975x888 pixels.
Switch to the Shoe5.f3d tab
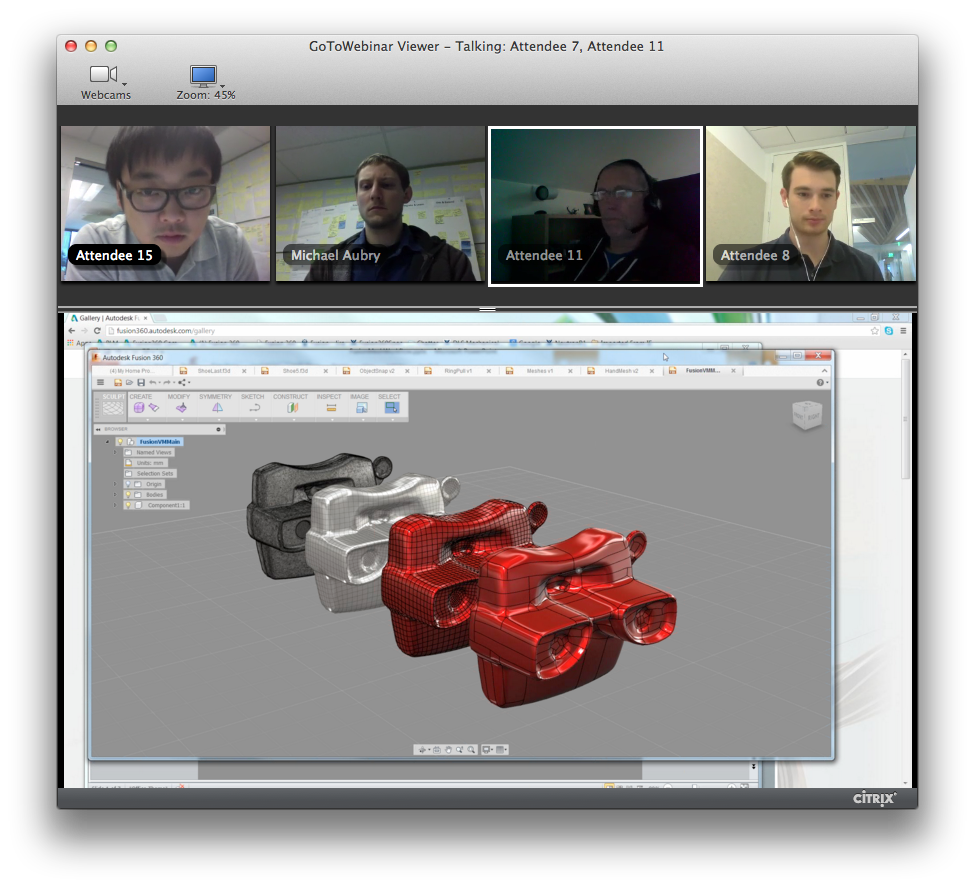click(x=295, y=371)
